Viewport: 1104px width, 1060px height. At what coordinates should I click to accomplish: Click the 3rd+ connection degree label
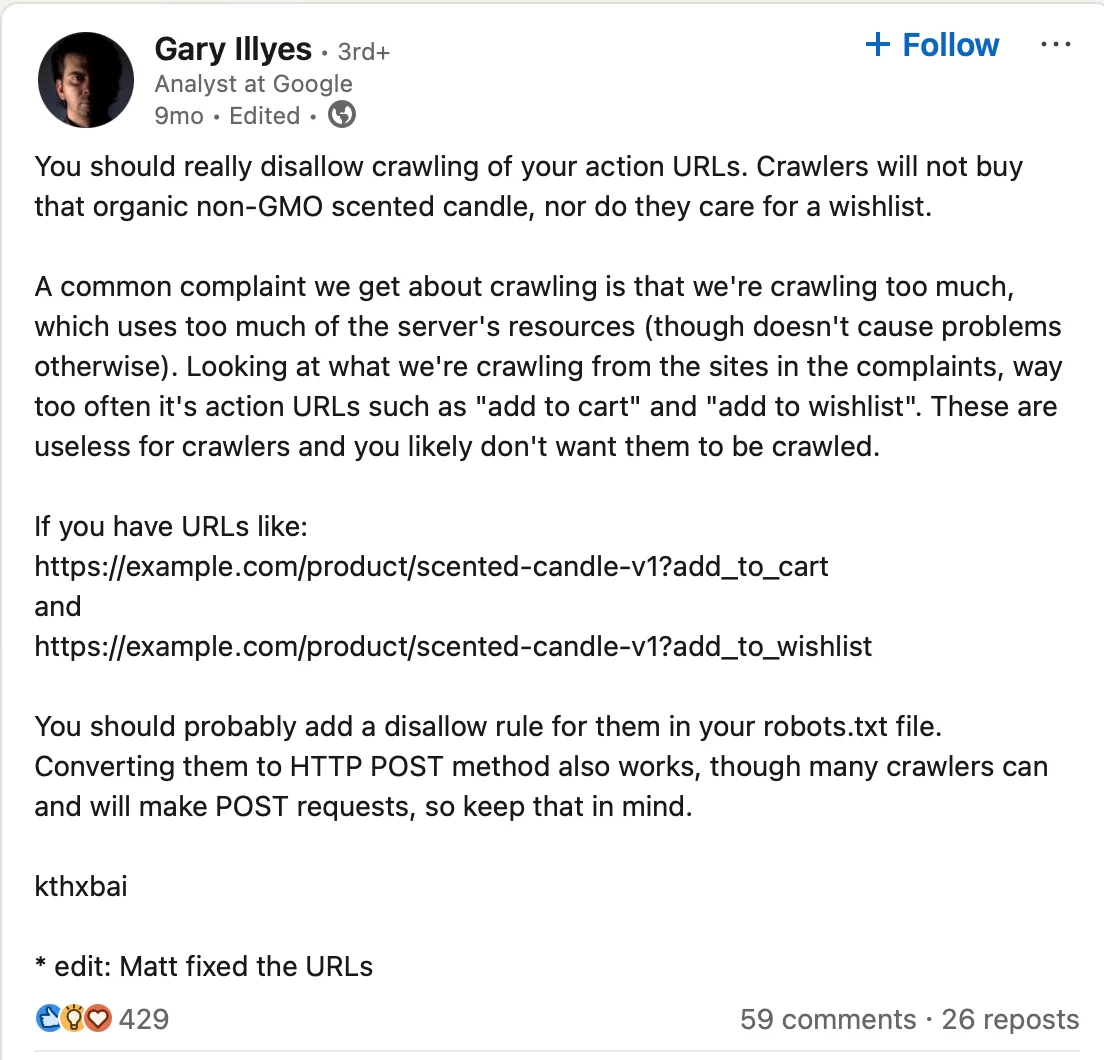click(x=362, y=51)
